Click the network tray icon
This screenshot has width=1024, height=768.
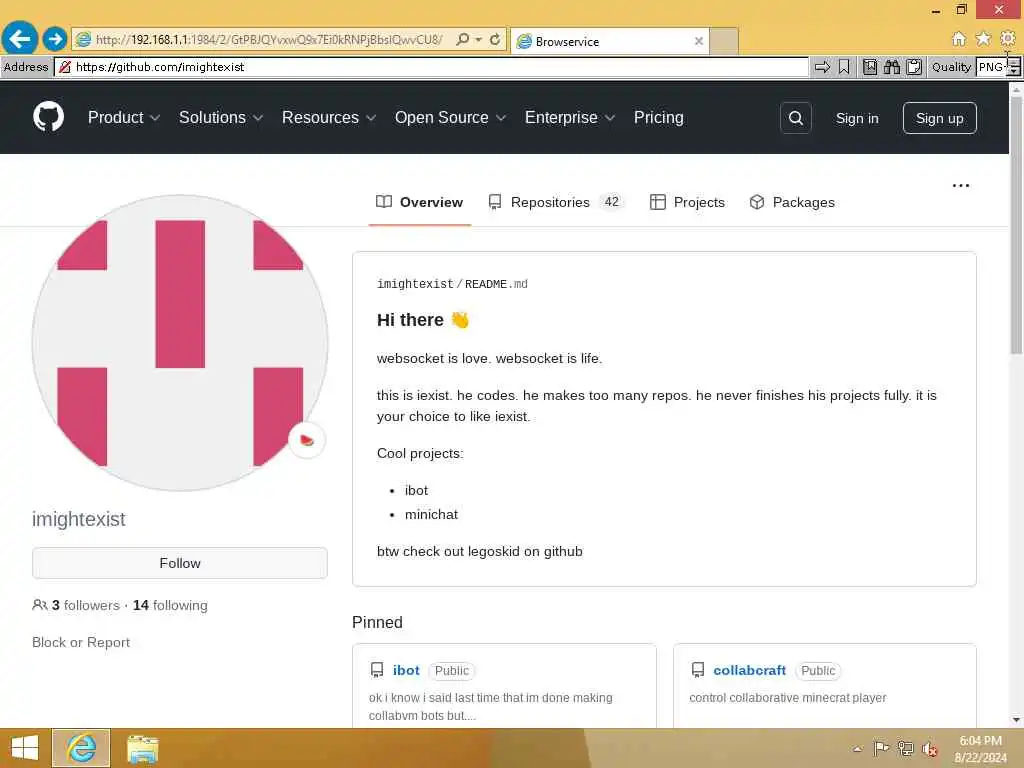[x=905, y=748]
